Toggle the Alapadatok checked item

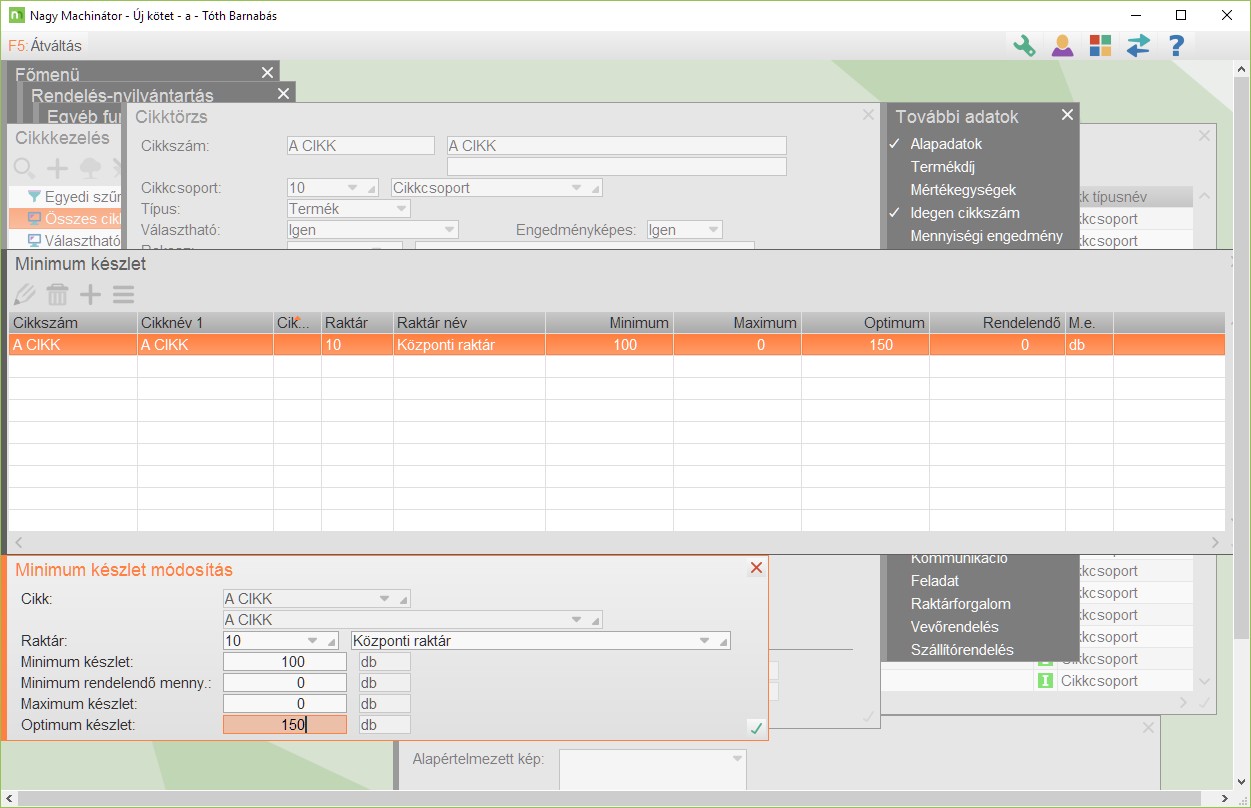(x=946, y=144)
